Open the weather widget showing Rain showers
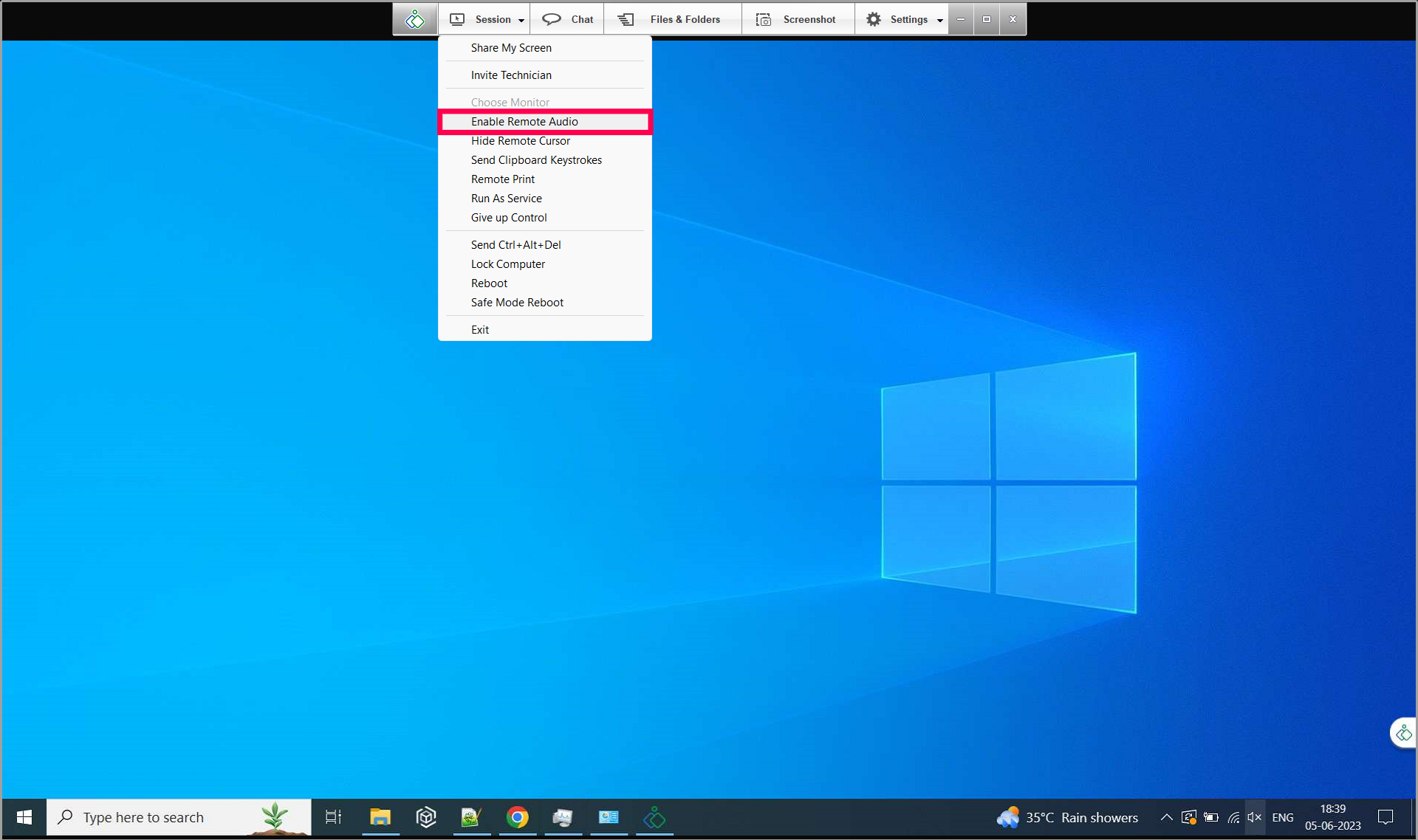 coord(1067,817)
